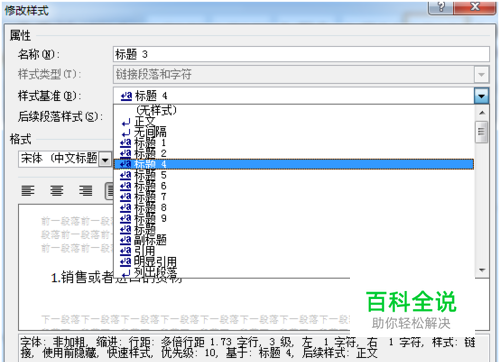
Task: Select 引用 in the style list
Action: 293,250
